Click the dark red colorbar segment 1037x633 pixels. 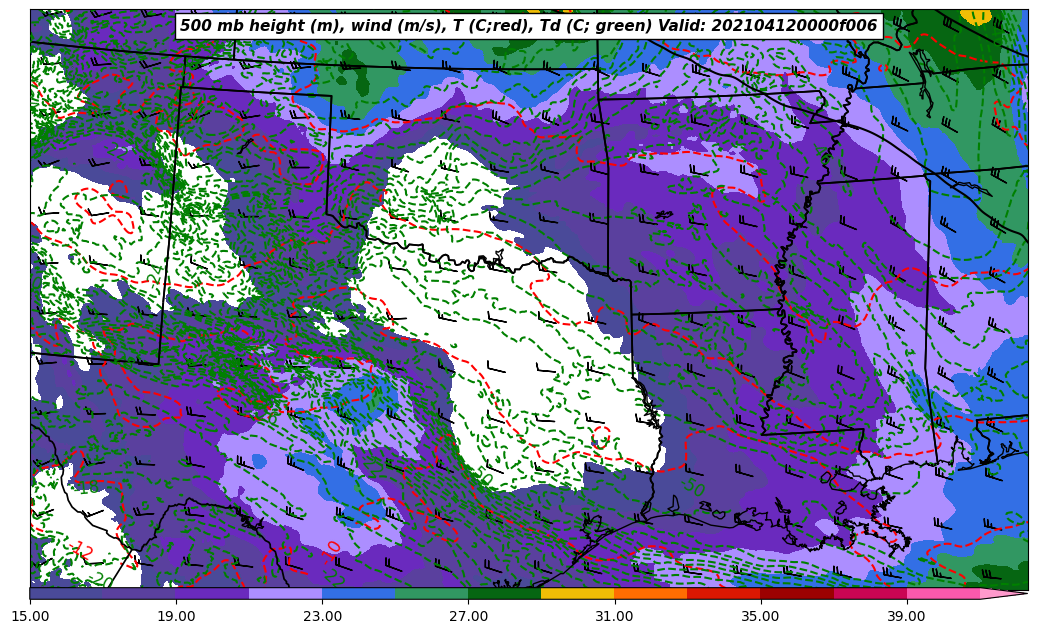pos(796,593)
